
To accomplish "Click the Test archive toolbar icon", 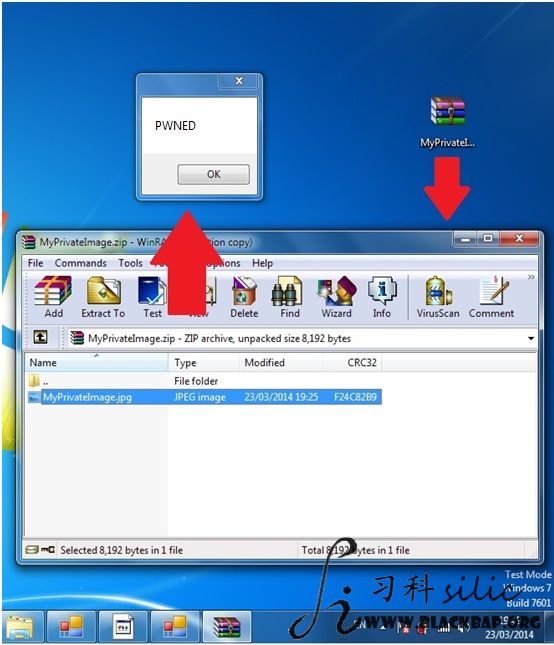I will (x=152, y=297).
